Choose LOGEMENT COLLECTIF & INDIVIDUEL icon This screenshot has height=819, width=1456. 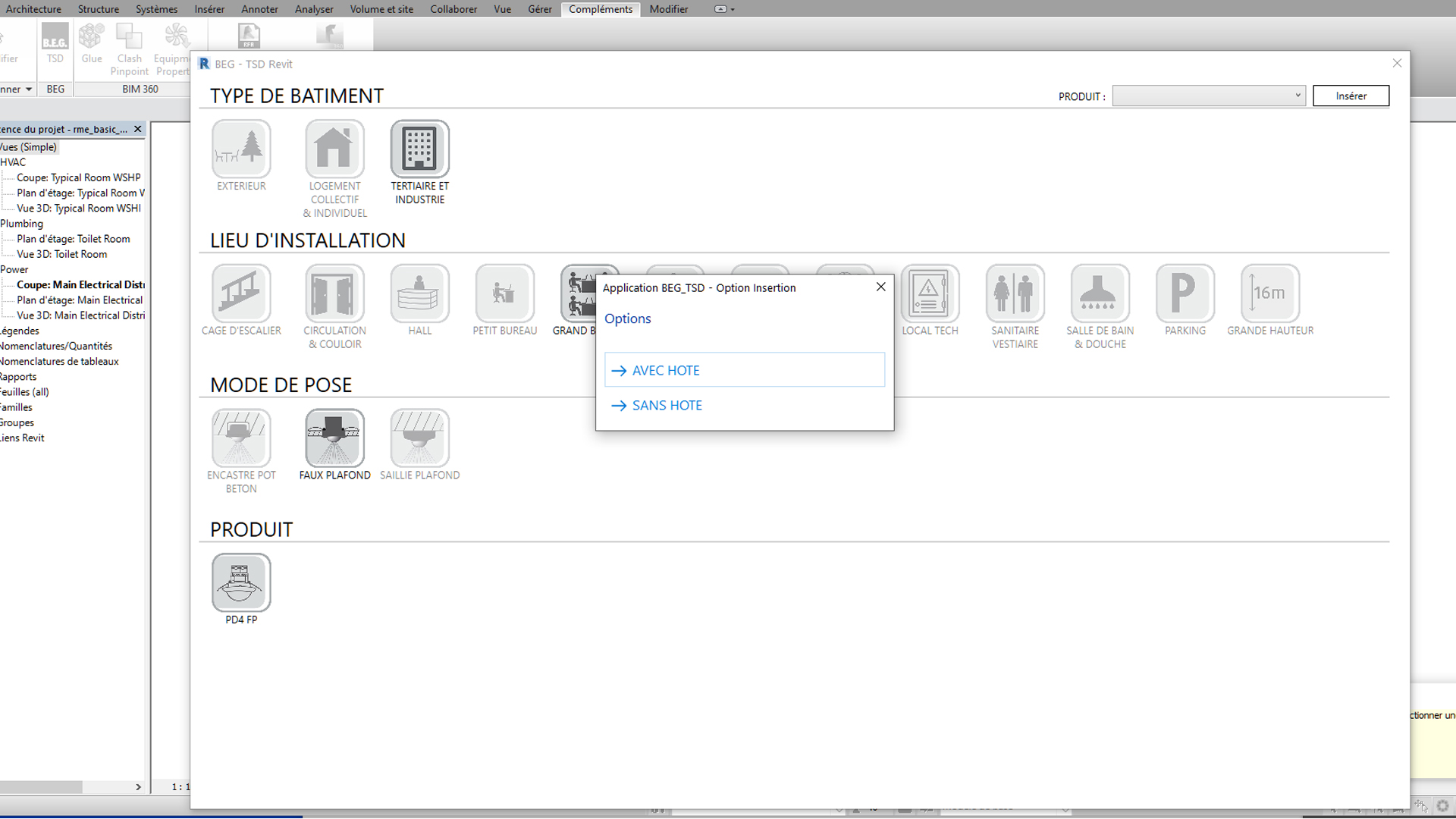coord(334,149)
